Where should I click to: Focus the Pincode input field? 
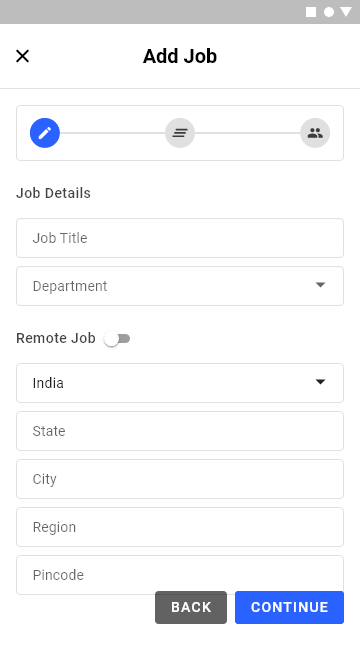[180, 575]
